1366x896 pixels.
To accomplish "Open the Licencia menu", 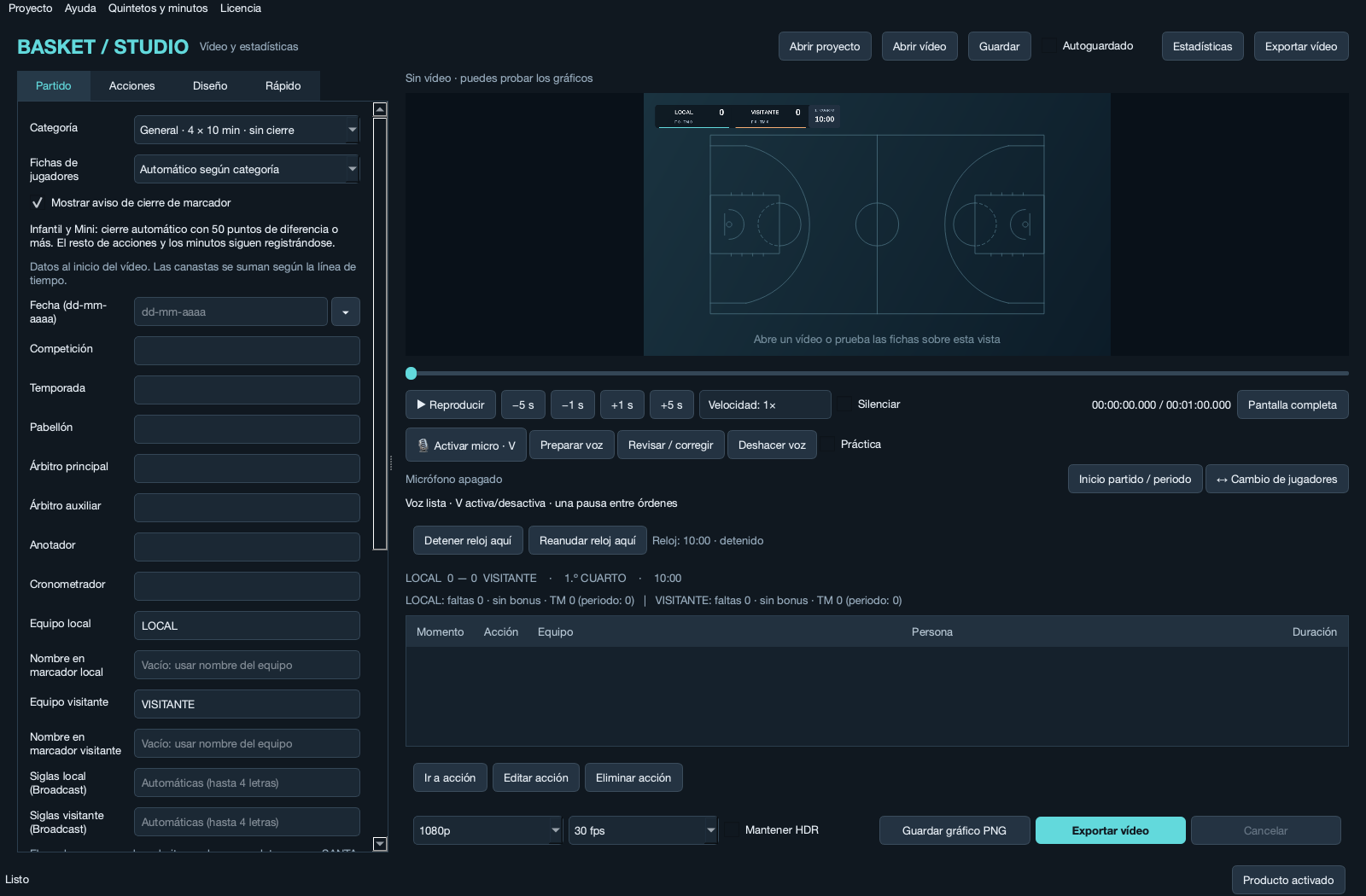I will 241,9.
